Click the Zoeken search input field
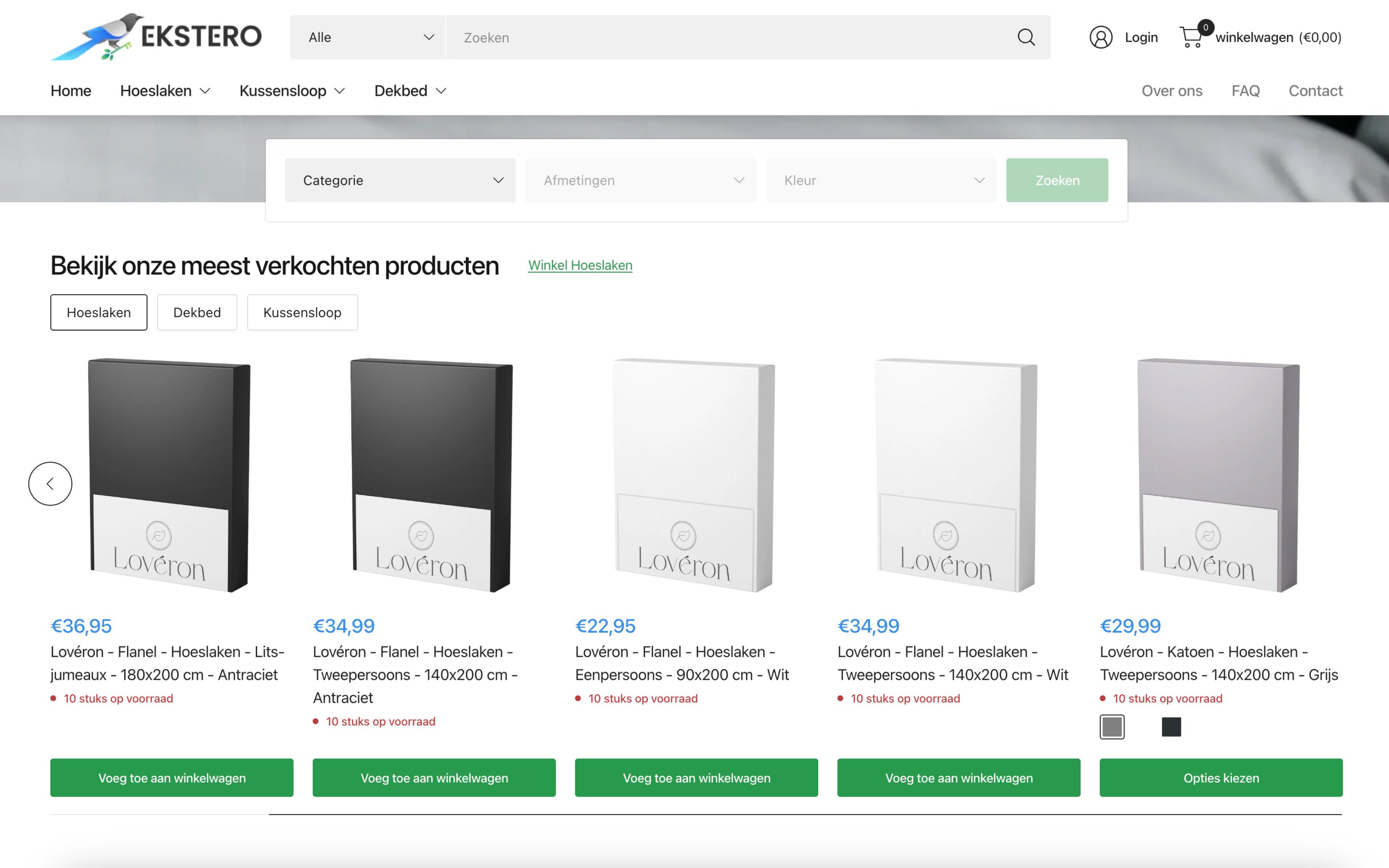Screen dimensions: 1389x868 click(729, 37)
